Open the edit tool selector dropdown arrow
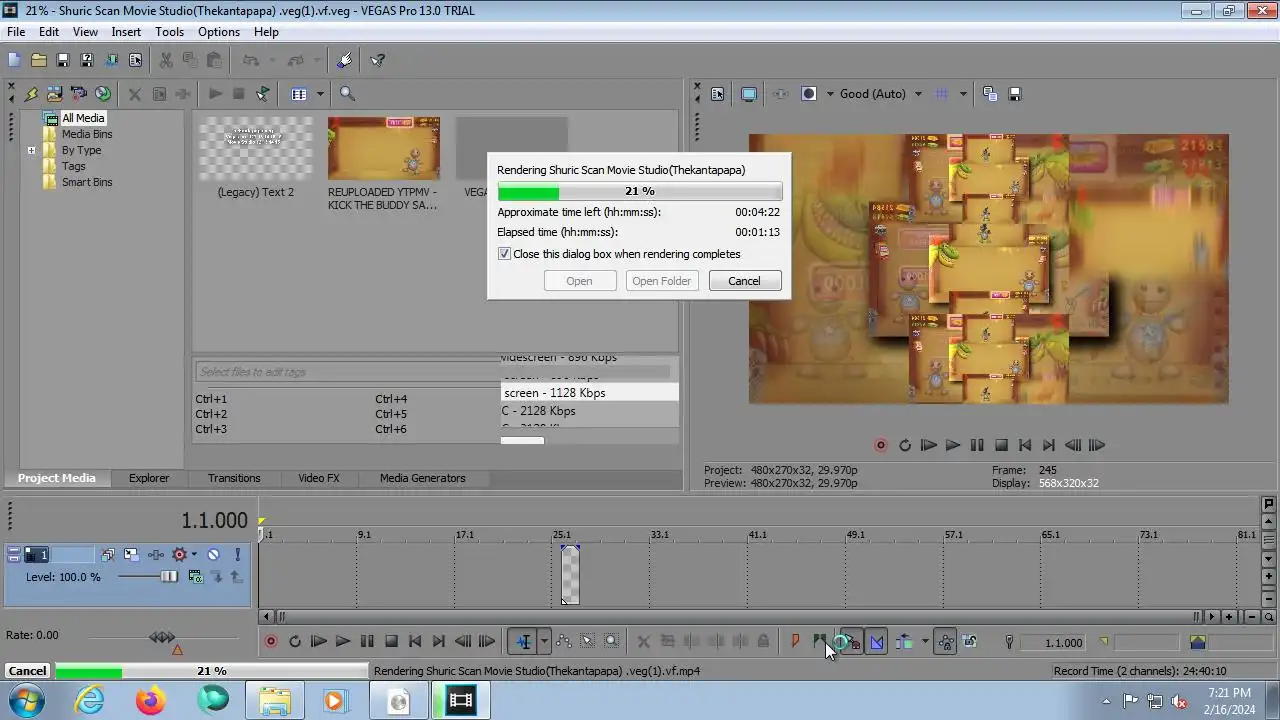Screen dimensions: 1280x720 (544, 642)
